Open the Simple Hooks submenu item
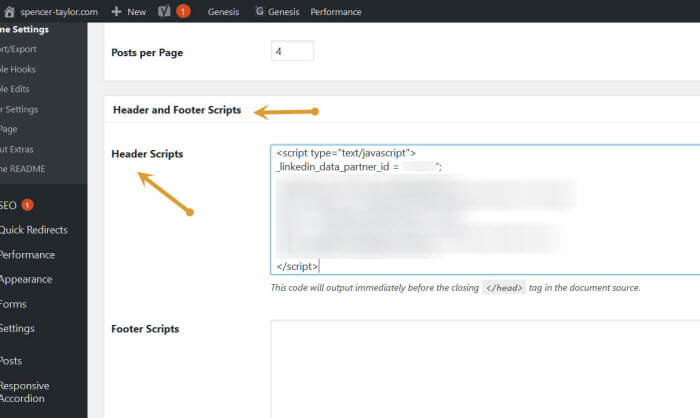Screen dimensions: 700x418 click(x=18, y=69)
